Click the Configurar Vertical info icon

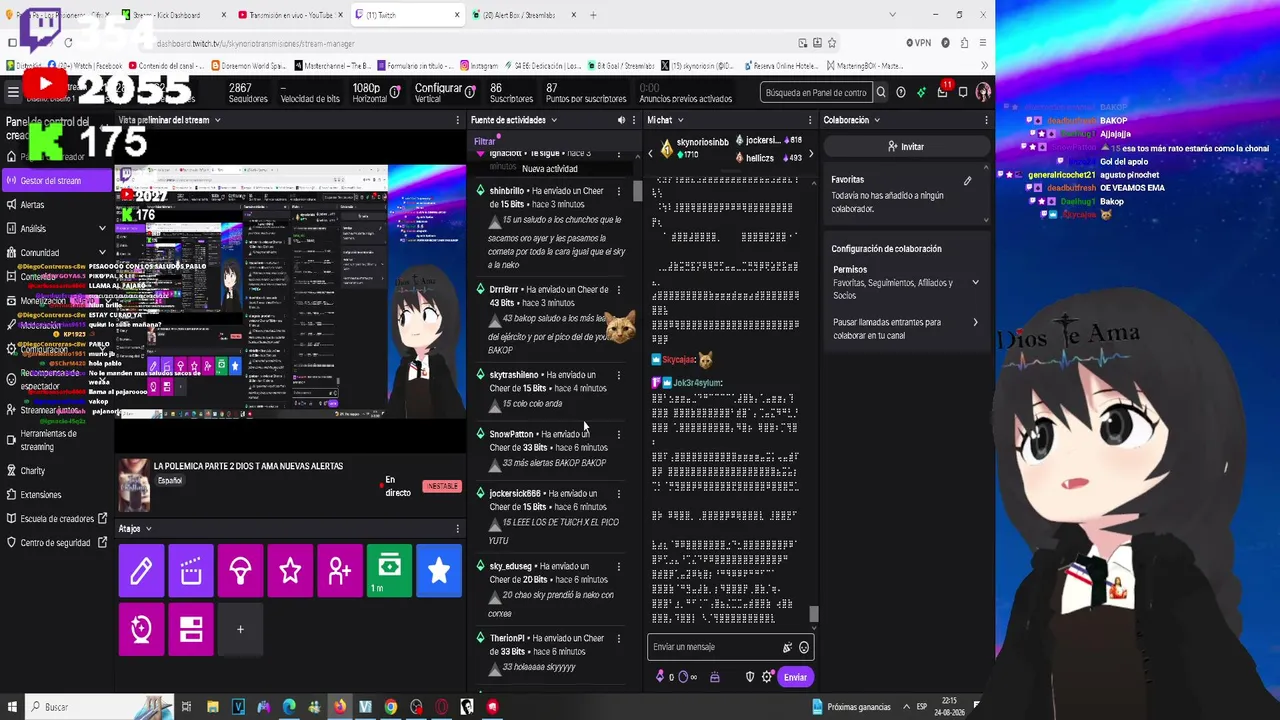[x=471, y=92]
